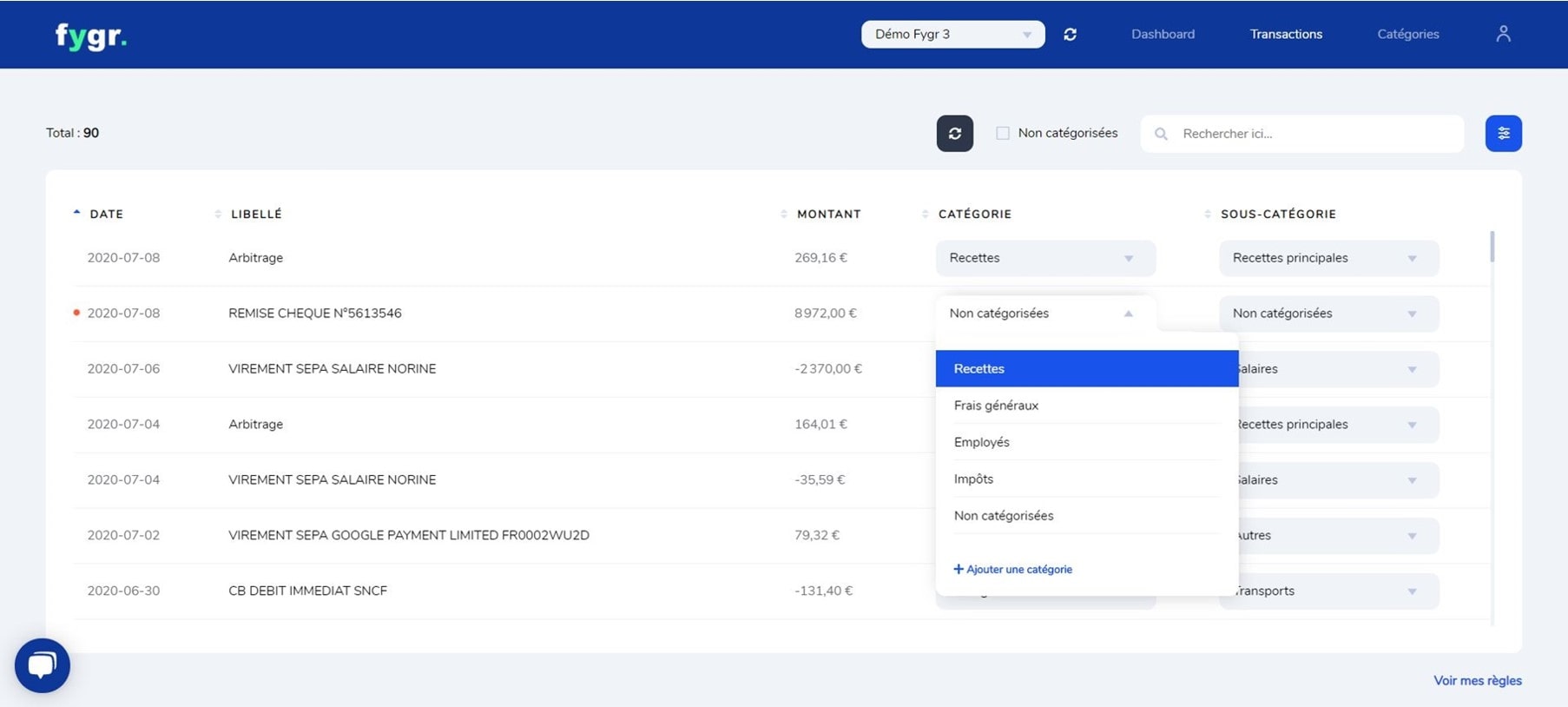1568x707 pixels.
Task: Go to the Dashboard tab
Action: [x=1163, y=34]
